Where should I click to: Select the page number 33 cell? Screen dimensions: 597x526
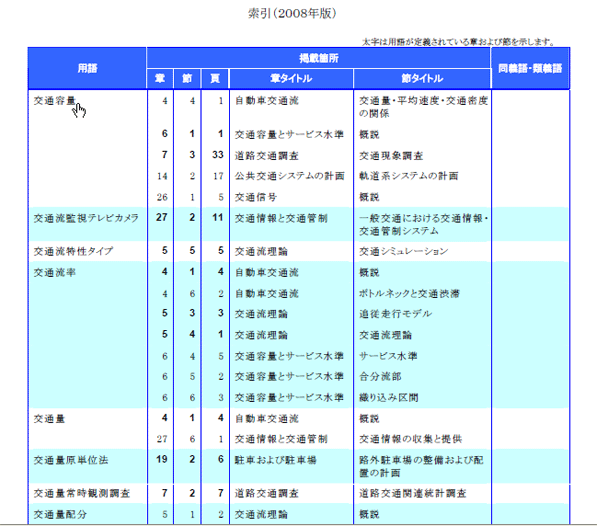click(218, 155)
